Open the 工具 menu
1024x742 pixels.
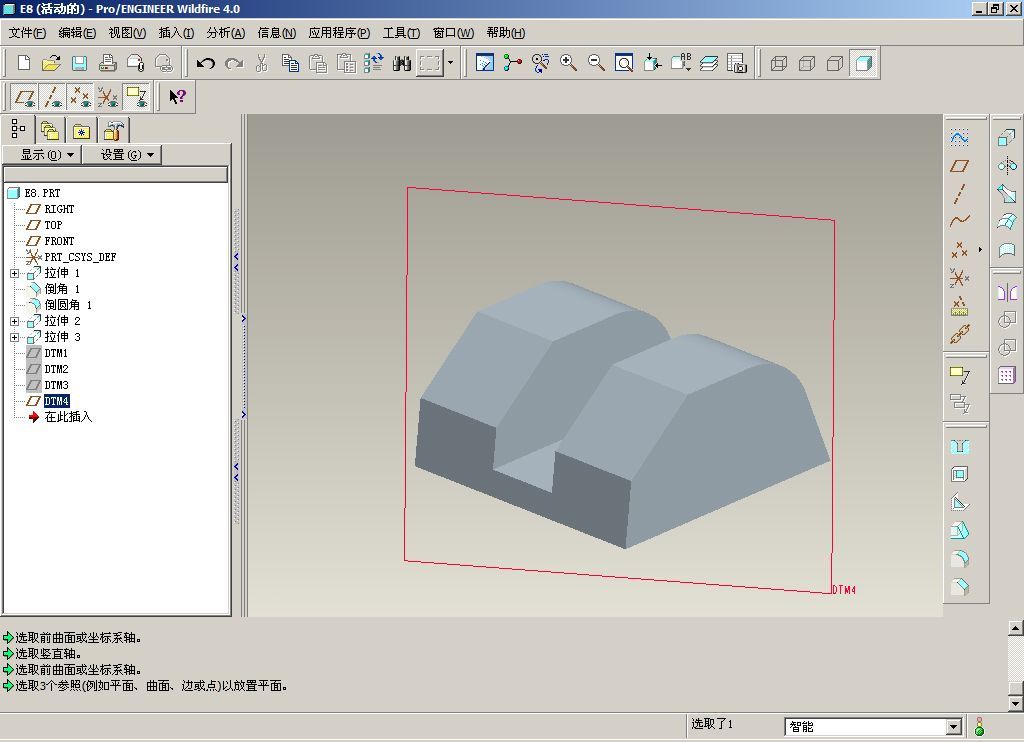coord(401,33)
